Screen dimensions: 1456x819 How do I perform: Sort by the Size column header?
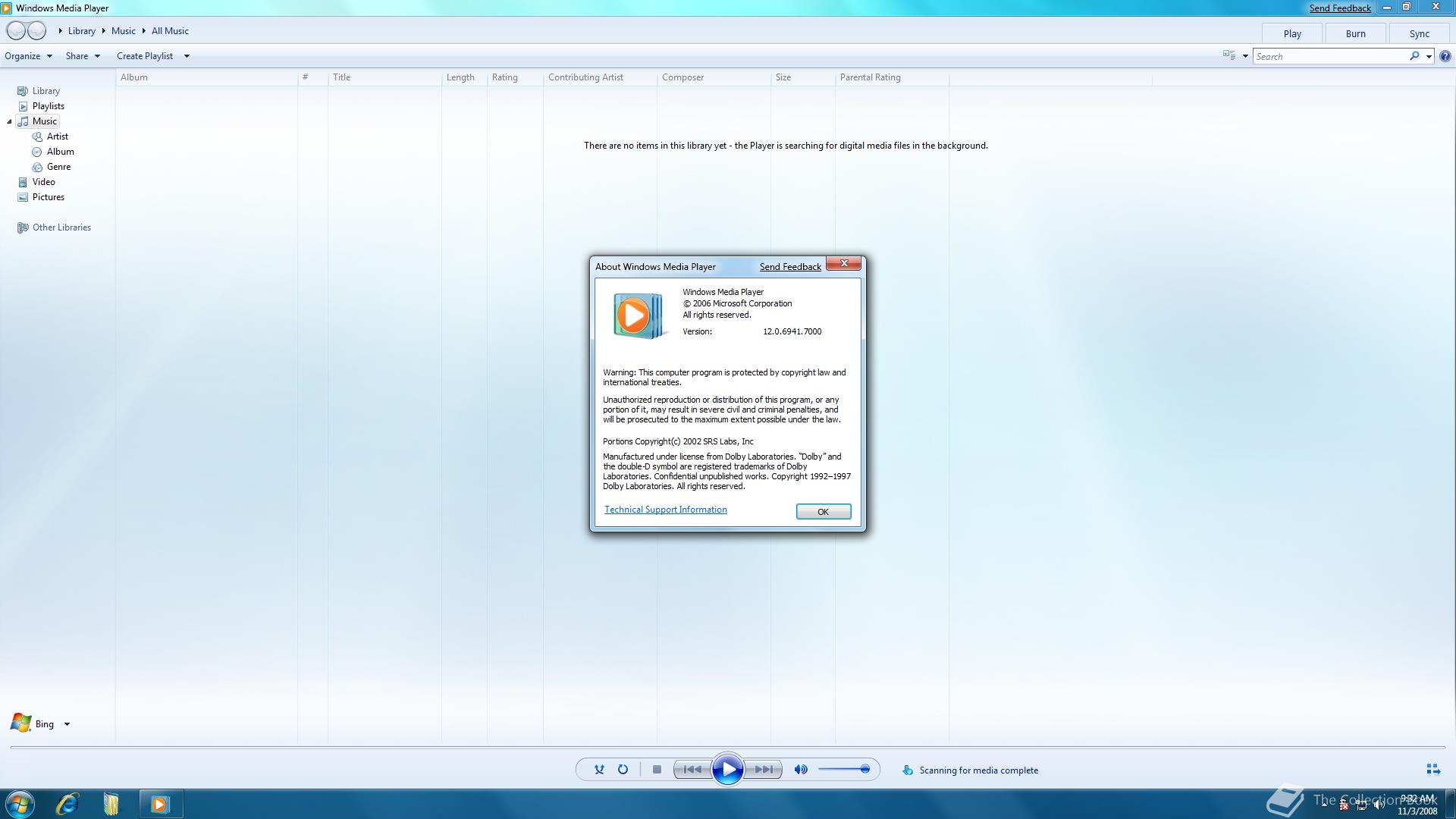click(802, 77)
